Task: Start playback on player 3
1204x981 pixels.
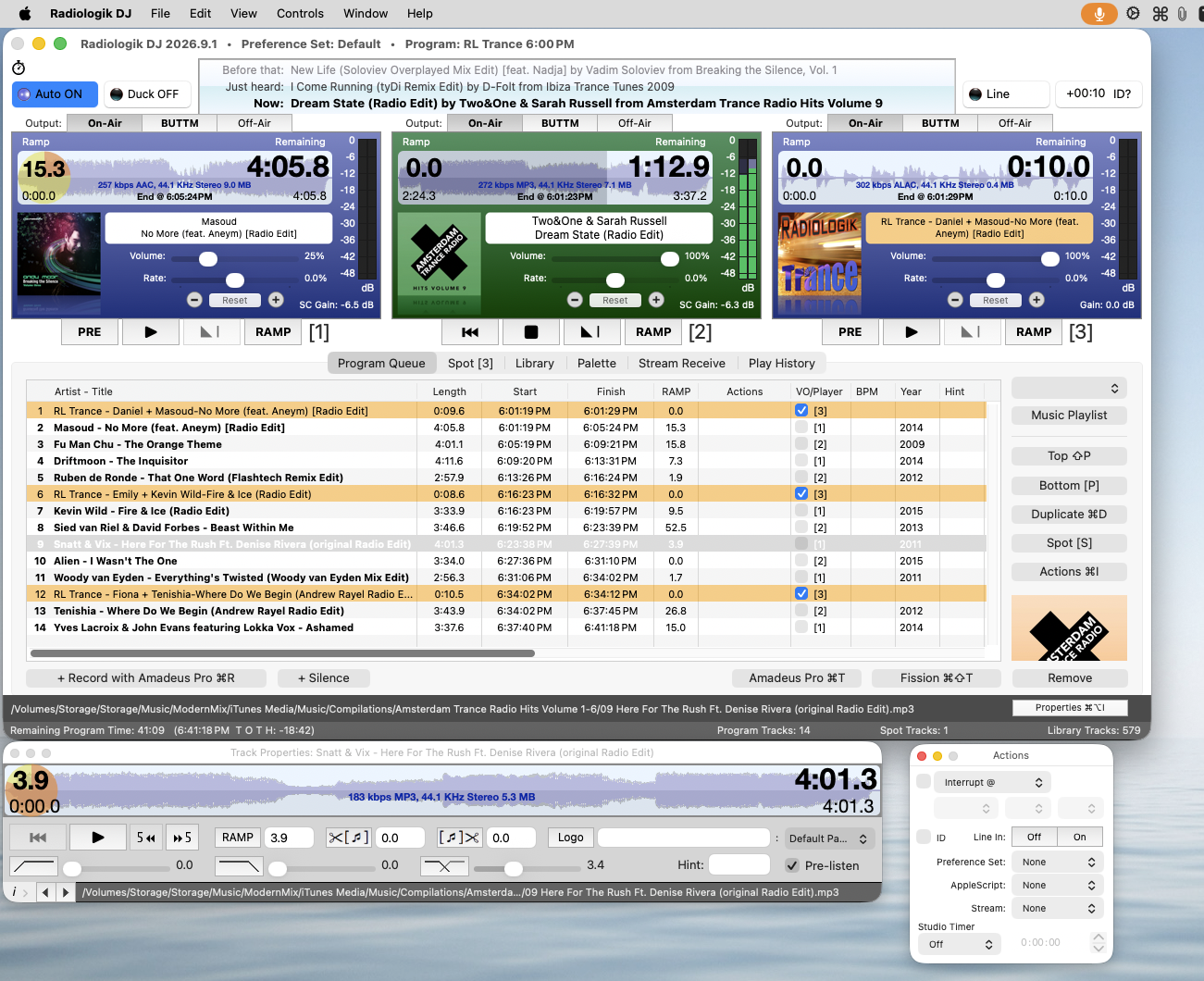Action: 912,332
